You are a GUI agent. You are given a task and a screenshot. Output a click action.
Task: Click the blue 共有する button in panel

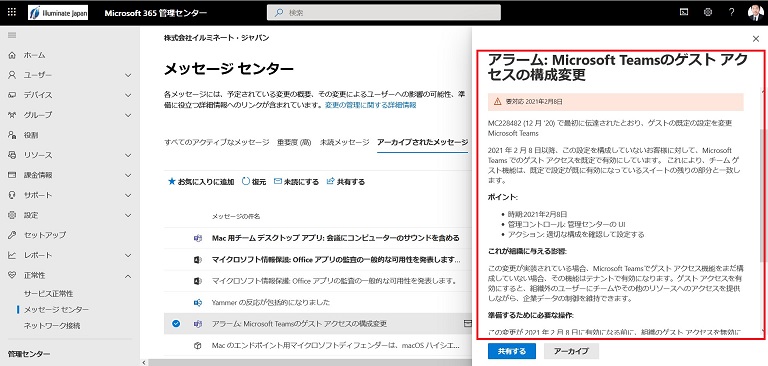pyautogui.click(x=512, y=351)
